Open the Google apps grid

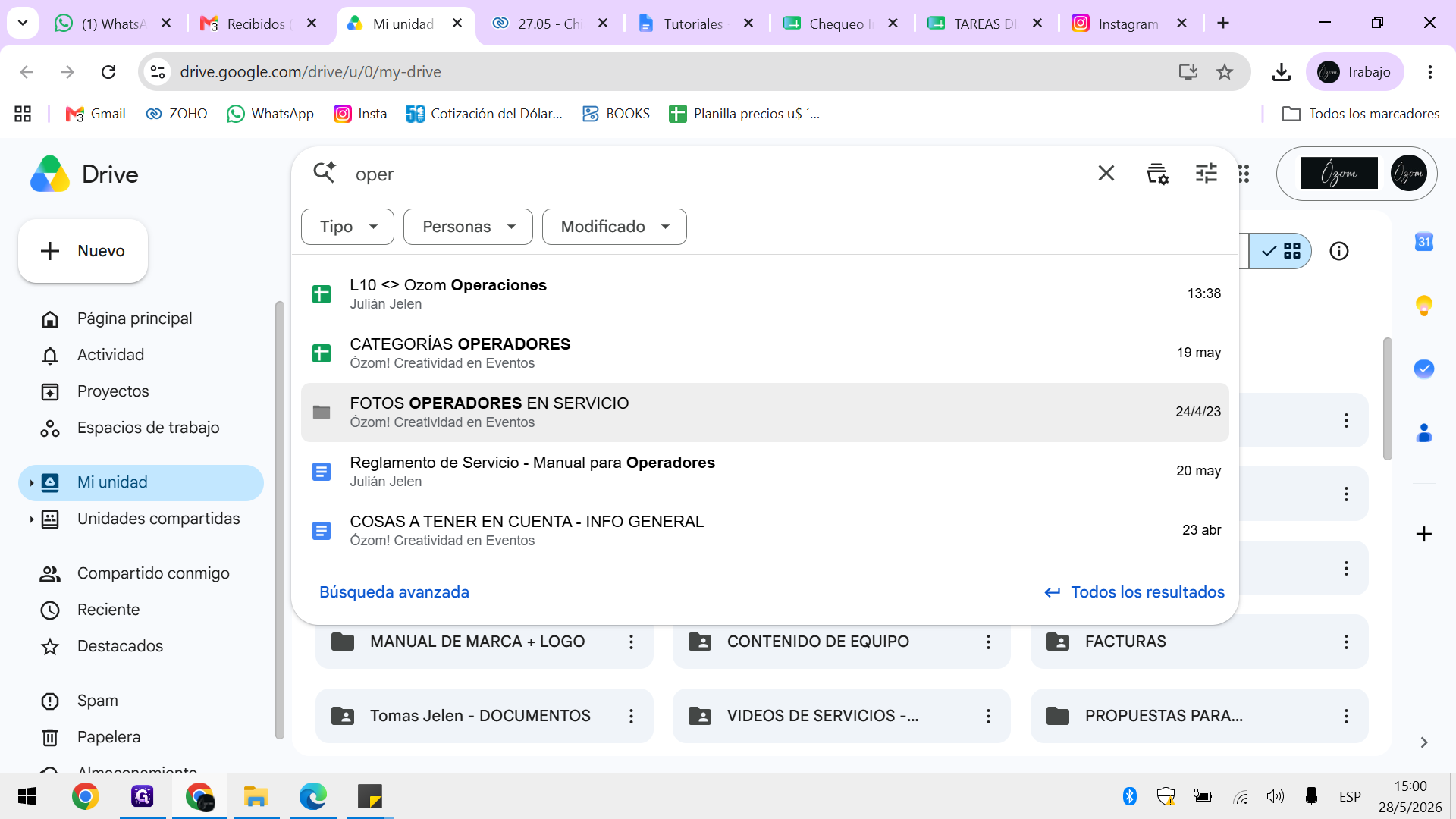click(x=1244, y=174)
